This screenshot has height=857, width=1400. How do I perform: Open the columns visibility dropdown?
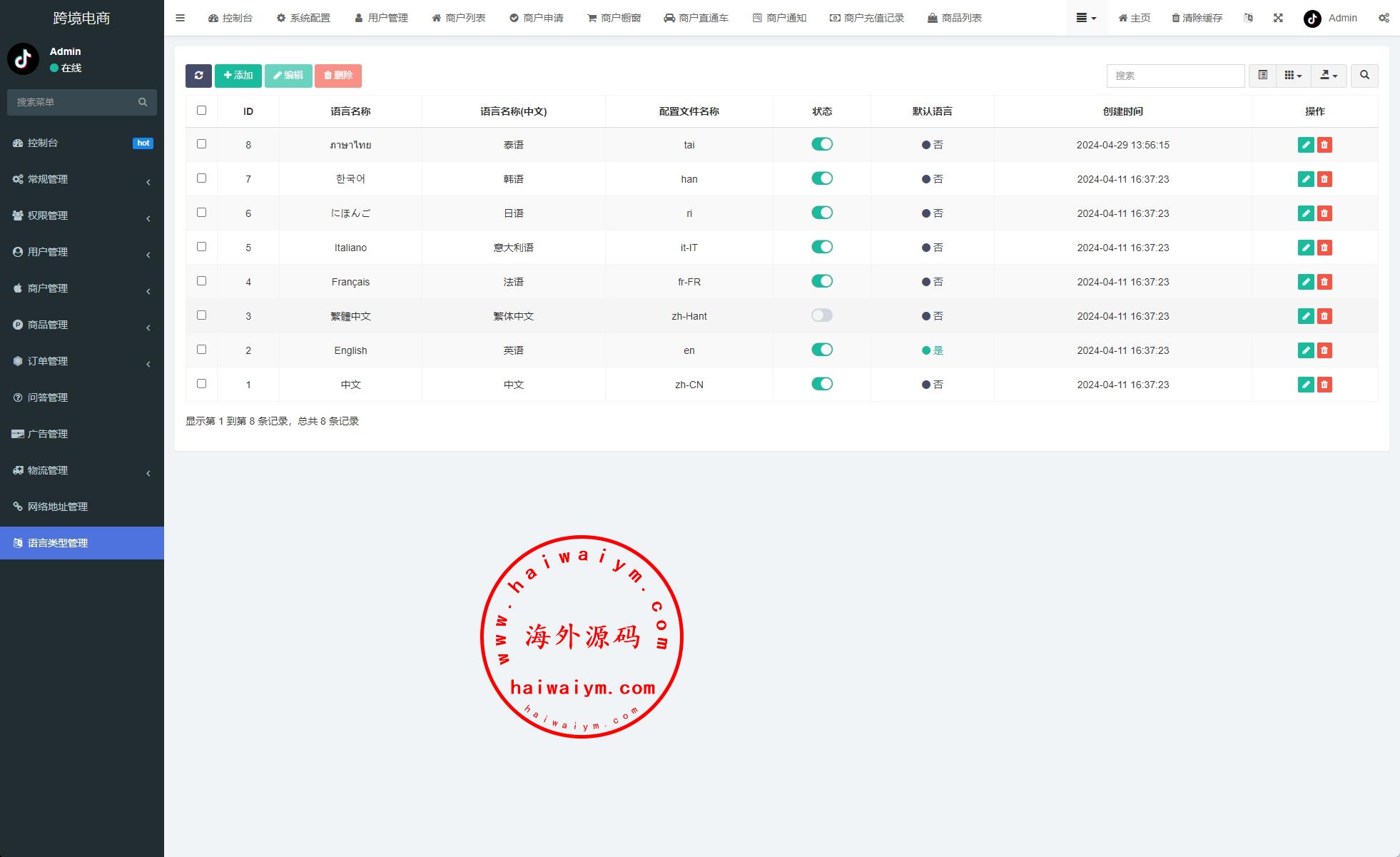click(x=1292, y=76)
